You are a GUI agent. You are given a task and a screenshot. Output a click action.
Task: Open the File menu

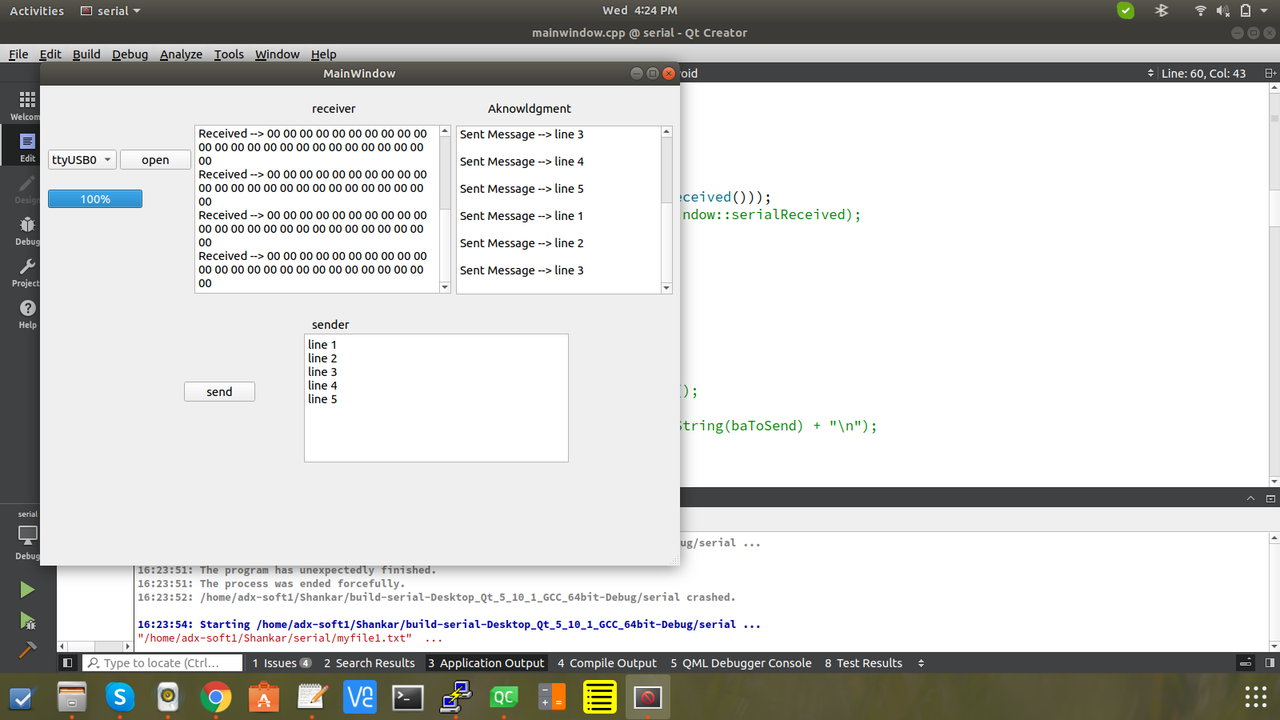(x=18, y=54)
